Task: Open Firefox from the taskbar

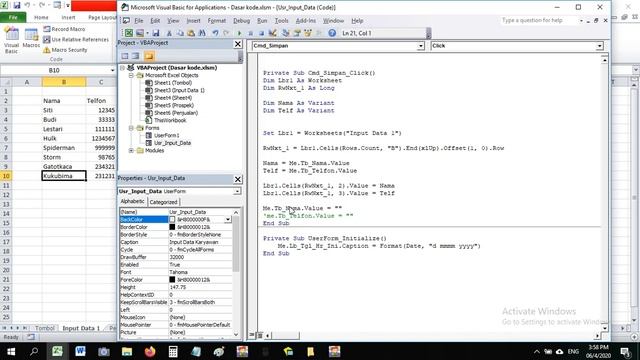Action: (150, 351)
